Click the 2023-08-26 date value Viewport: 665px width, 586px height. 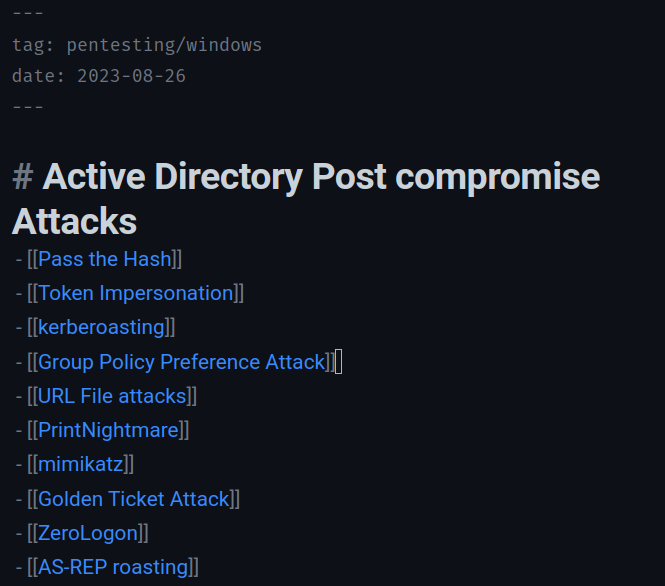point(131,76)
